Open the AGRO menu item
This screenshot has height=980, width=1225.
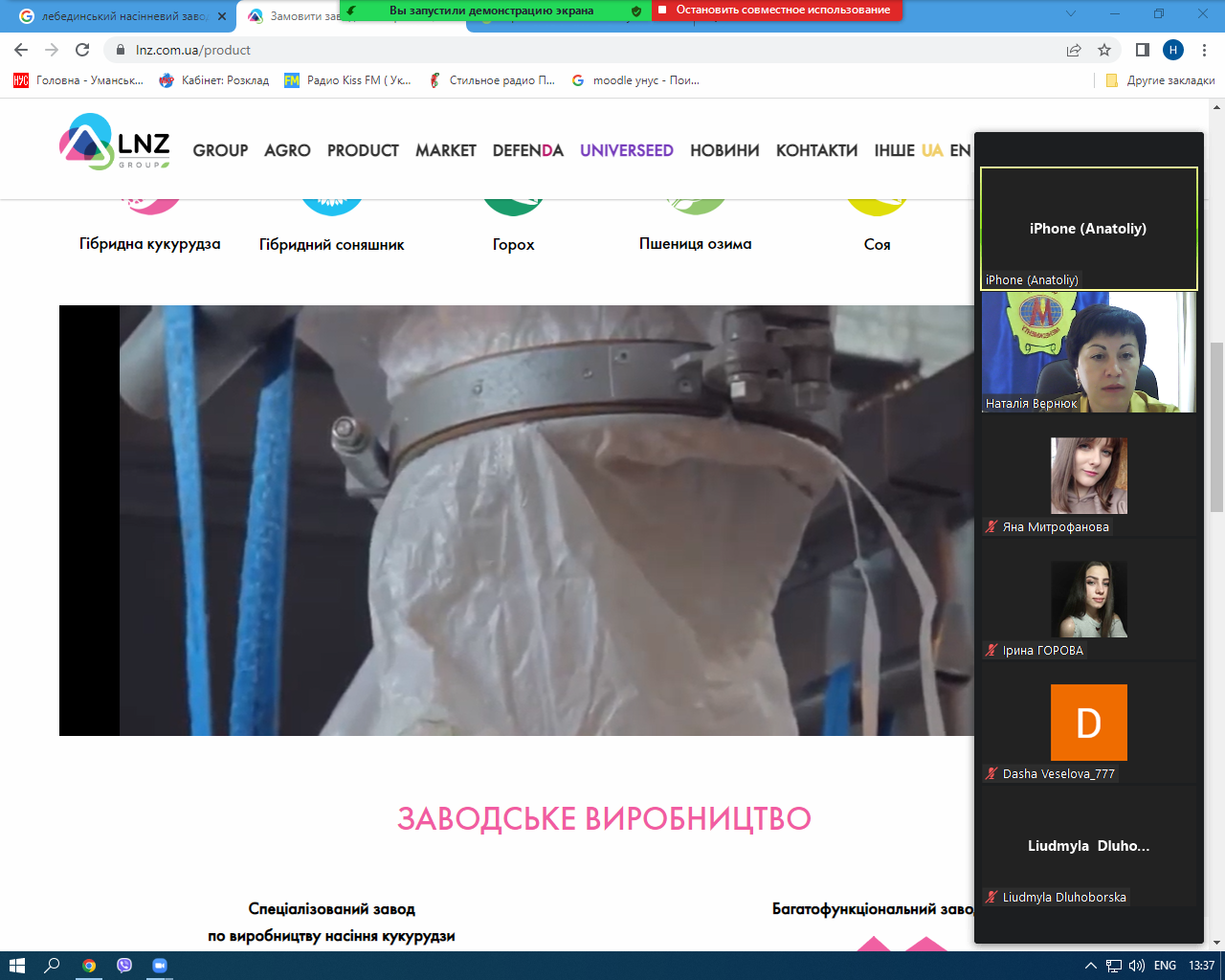tap(287, 150)
